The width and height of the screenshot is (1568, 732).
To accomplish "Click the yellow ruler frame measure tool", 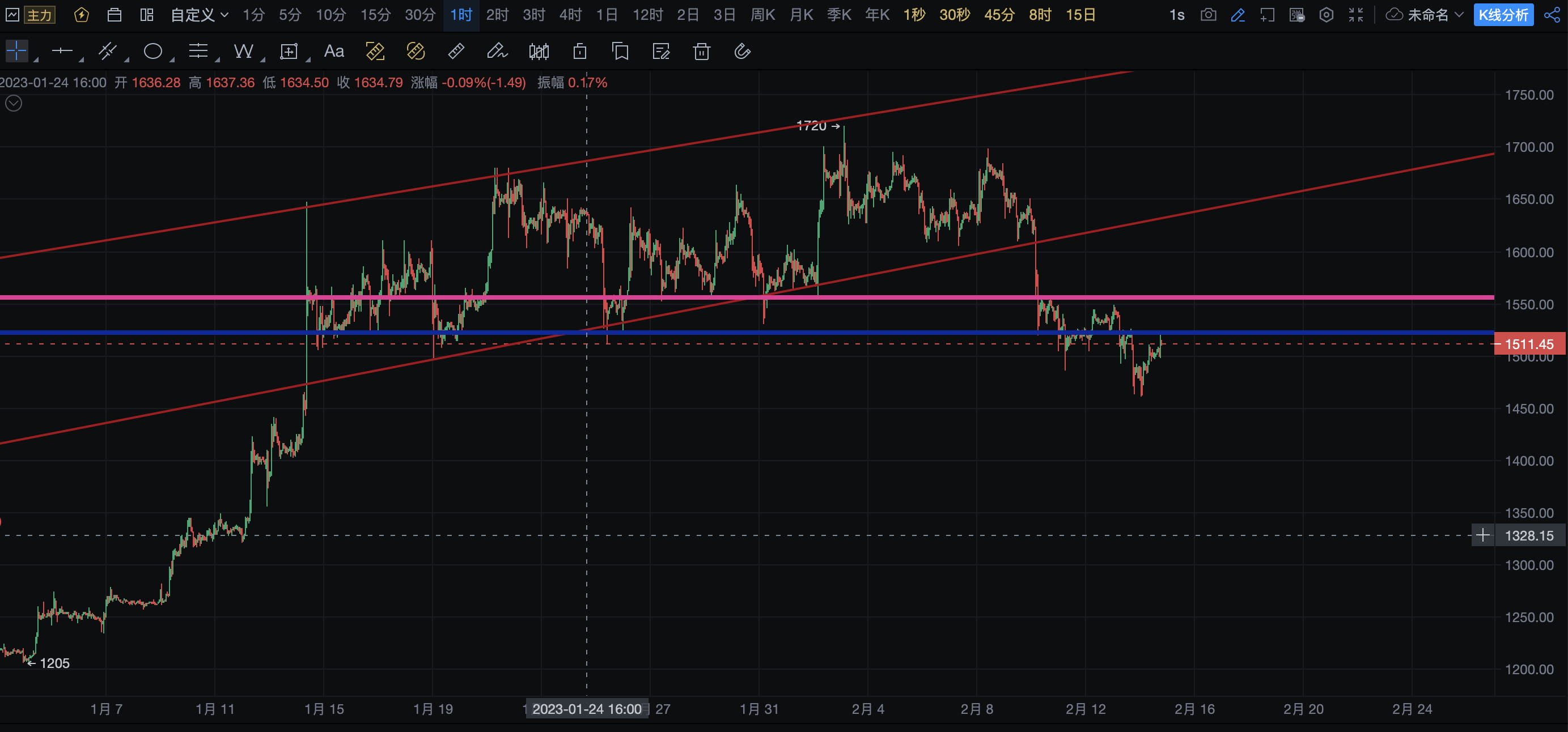I will point(375,51).
